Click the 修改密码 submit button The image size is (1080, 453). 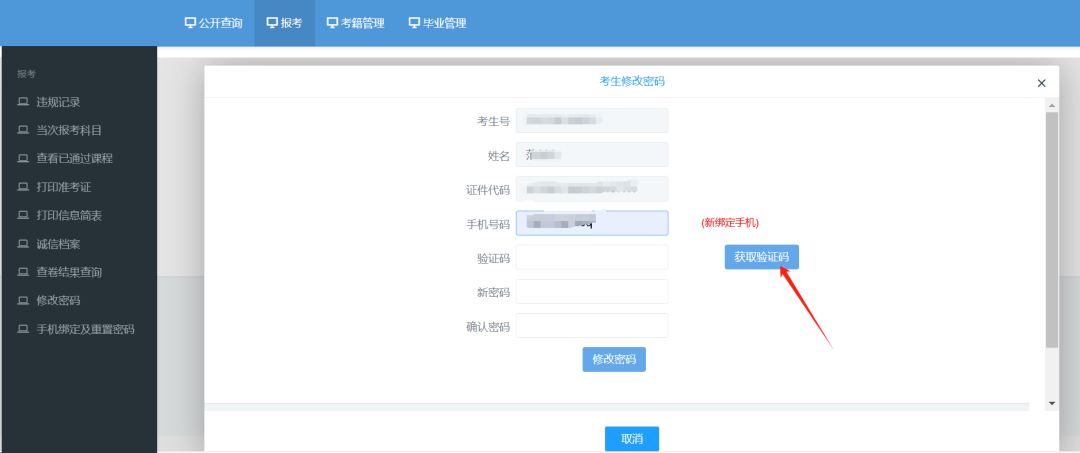click(x=614, y=359)
